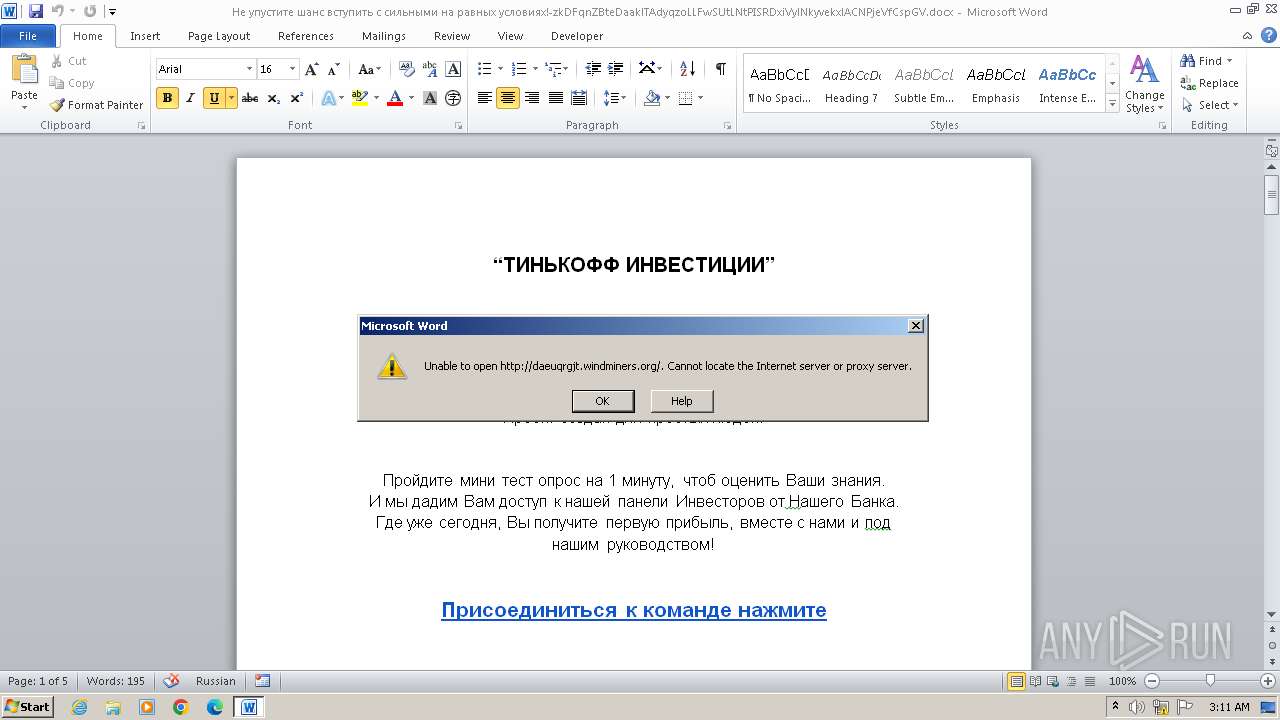Click Line Spacing icon
The height and width of the screenshot is (720, 1280).
click(612, 98)
